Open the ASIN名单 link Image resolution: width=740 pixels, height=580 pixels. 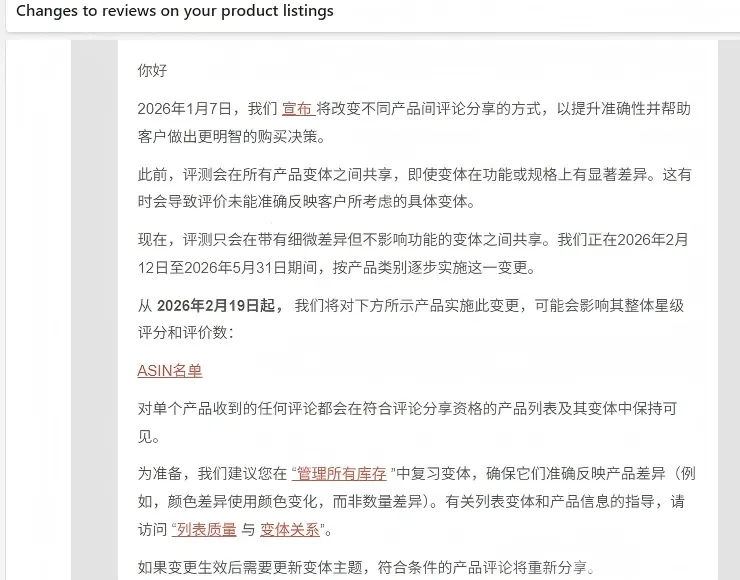click(170, 371)
